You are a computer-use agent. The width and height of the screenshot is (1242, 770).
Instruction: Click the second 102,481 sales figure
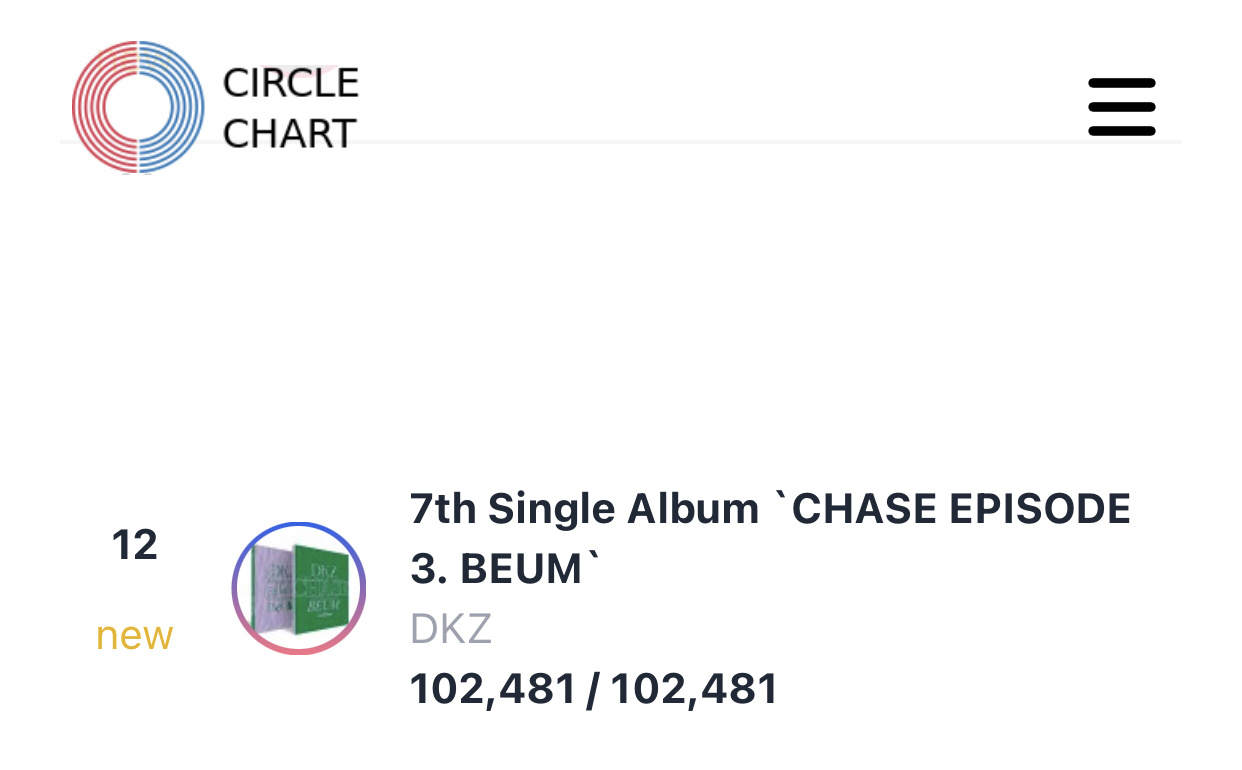(694, 689)
